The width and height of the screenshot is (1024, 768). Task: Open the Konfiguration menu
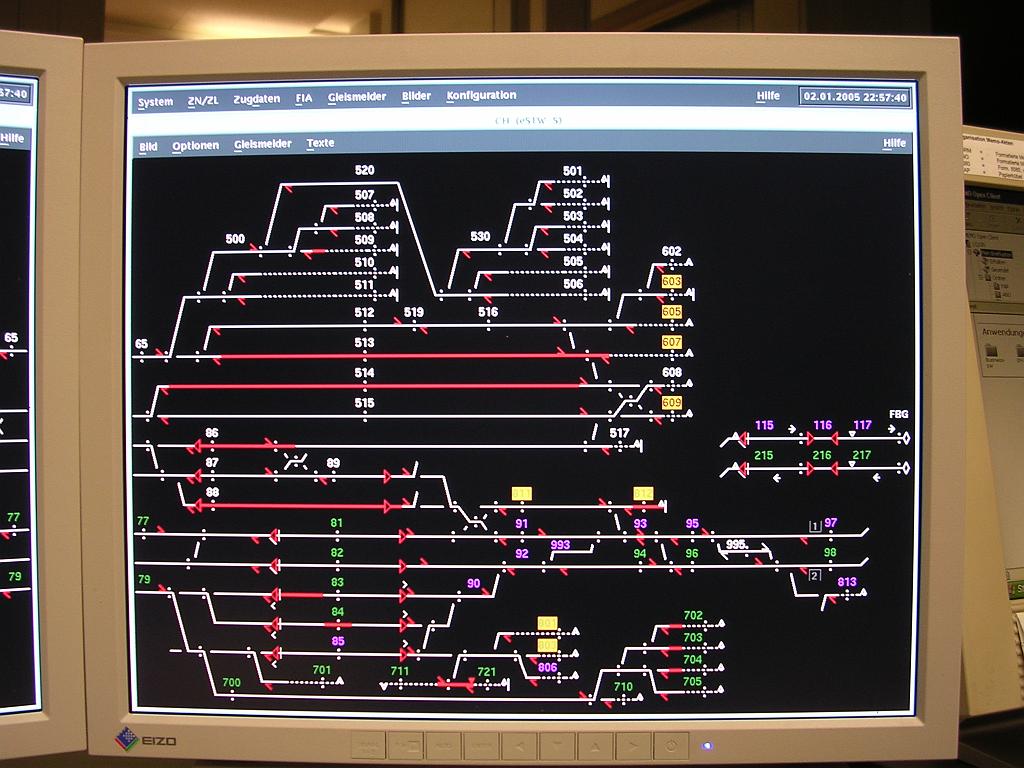pyautogui.click(x=481, y=96)
